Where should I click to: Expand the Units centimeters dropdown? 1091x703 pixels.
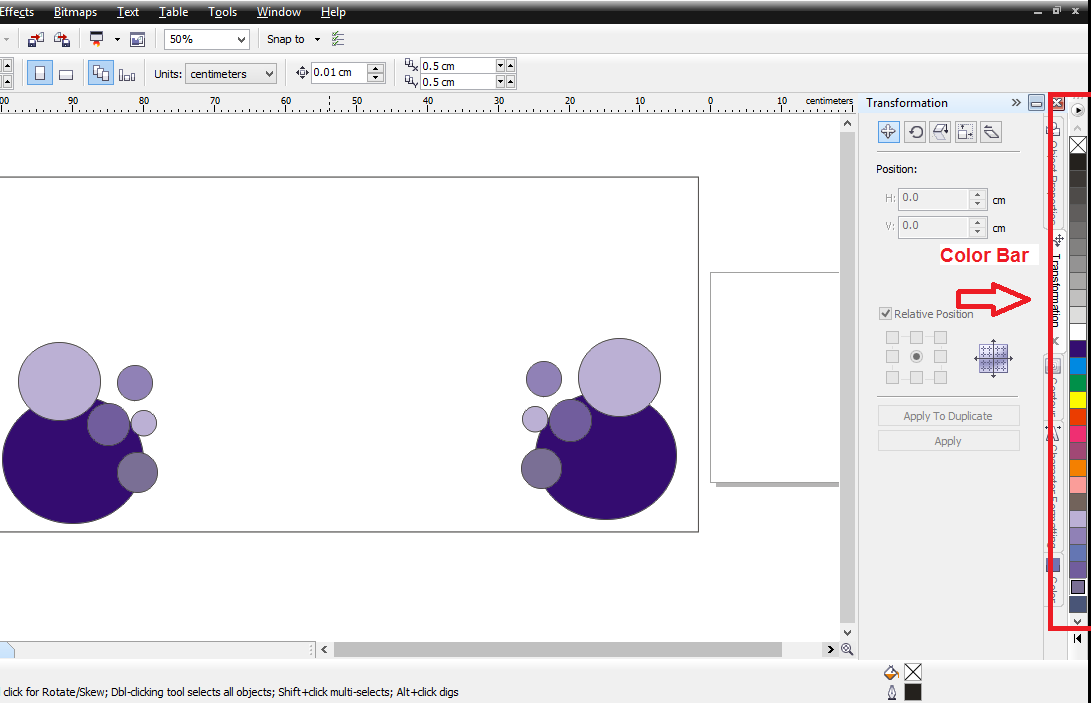click(x=267, y=74)
